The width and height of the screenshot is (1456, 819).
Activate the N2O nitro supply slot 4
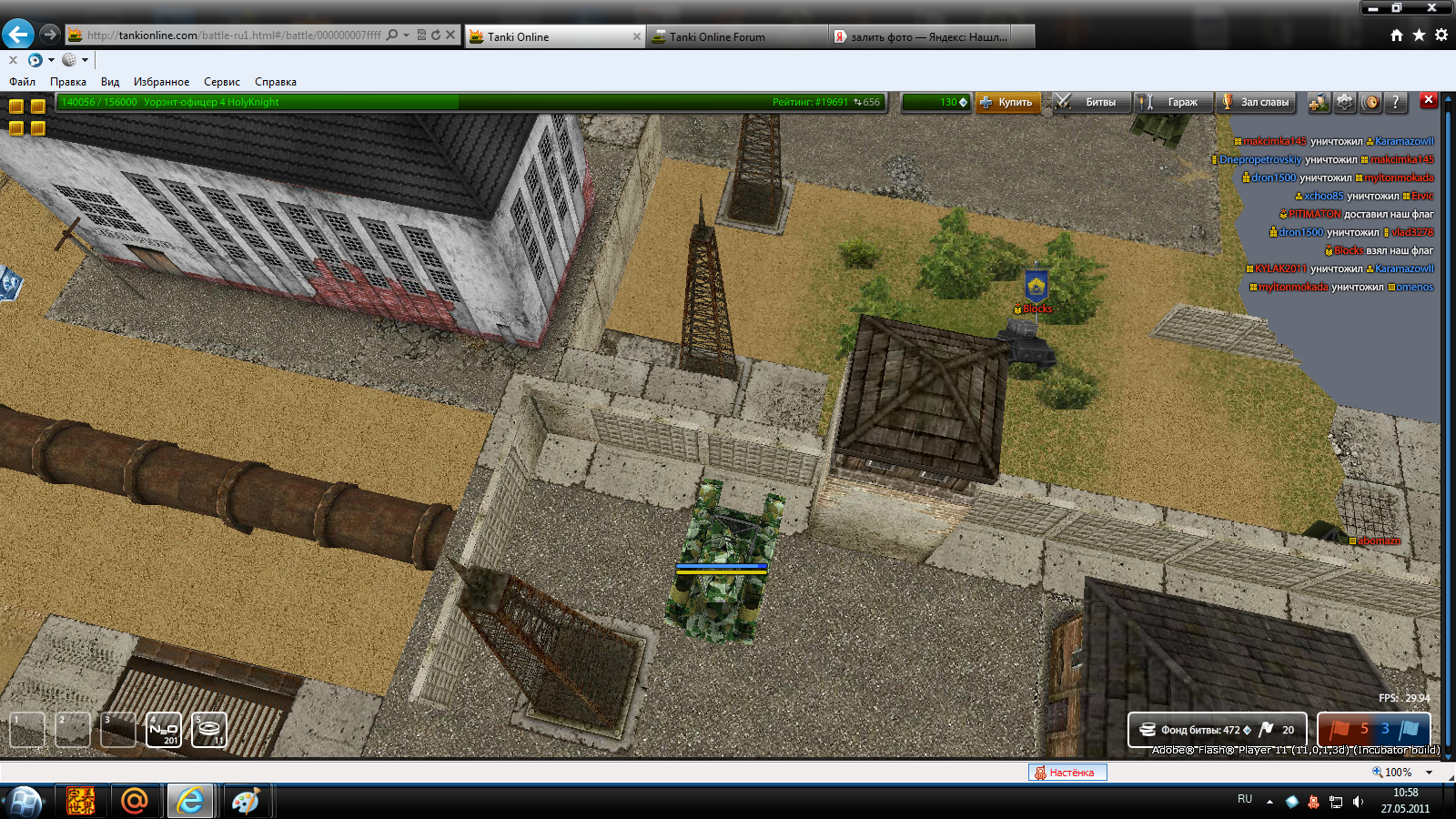click(164, 729)
